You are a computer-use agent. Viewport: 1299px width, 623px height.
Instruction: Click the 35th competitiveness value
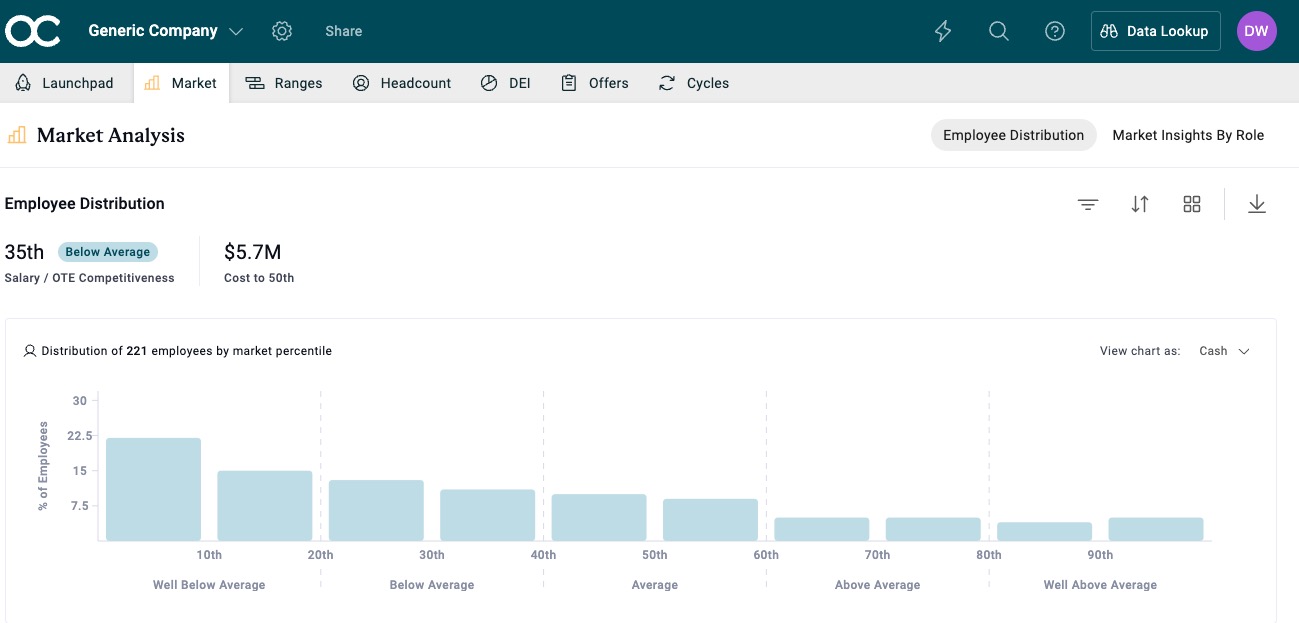[25, 252]
